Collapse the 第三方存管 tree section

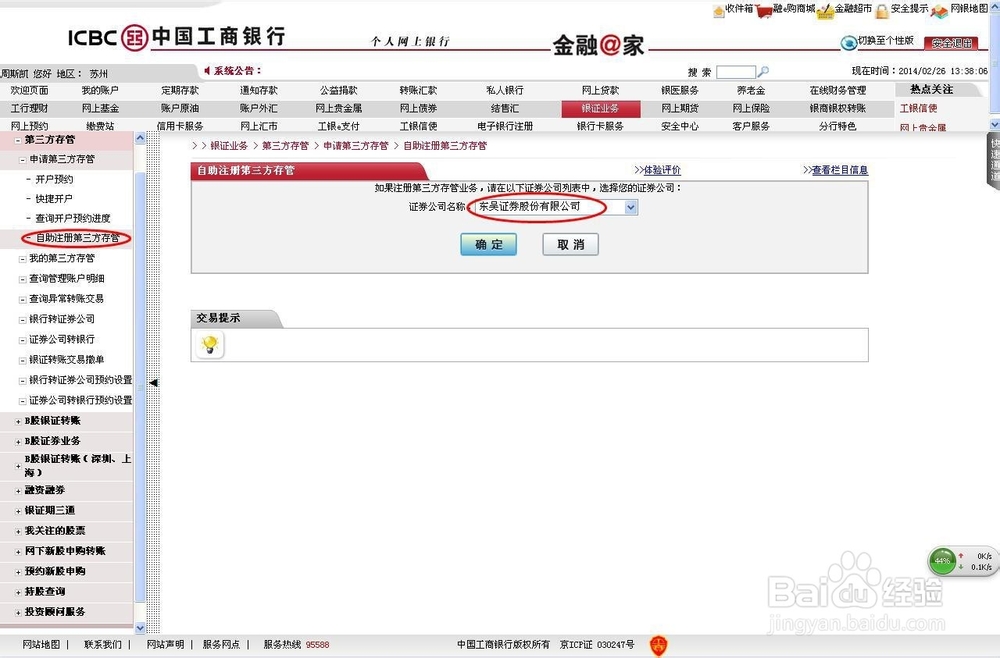point(18,140)
